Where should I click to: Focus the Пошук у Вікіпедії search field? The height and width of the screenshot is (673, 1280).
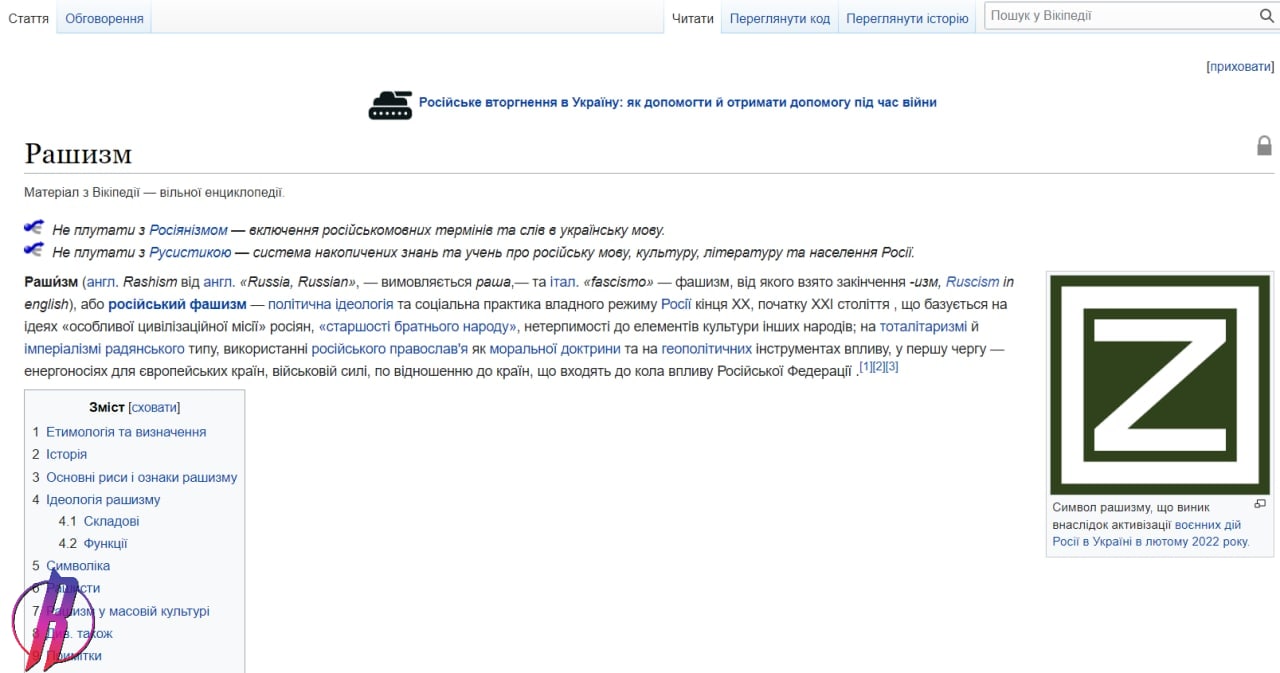(1120, 16)
